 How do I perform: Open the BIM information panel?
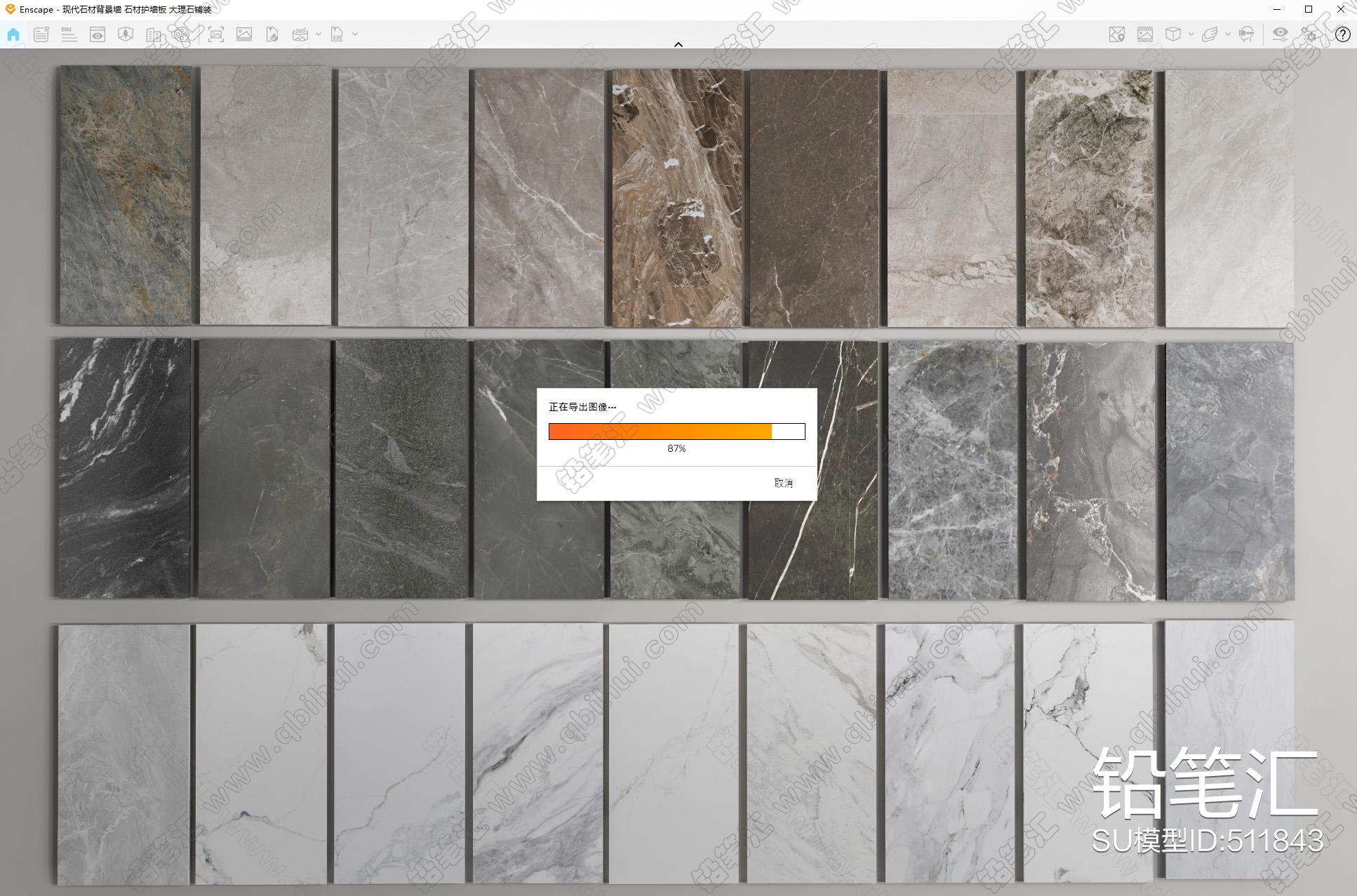click(x=69, y=34)
